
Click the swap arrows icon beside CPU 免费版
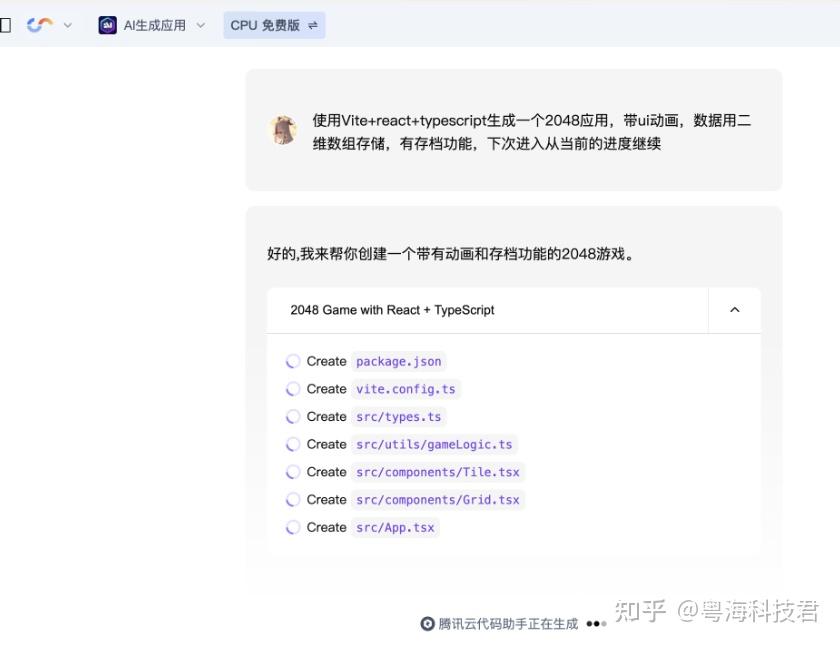point(311,24)
